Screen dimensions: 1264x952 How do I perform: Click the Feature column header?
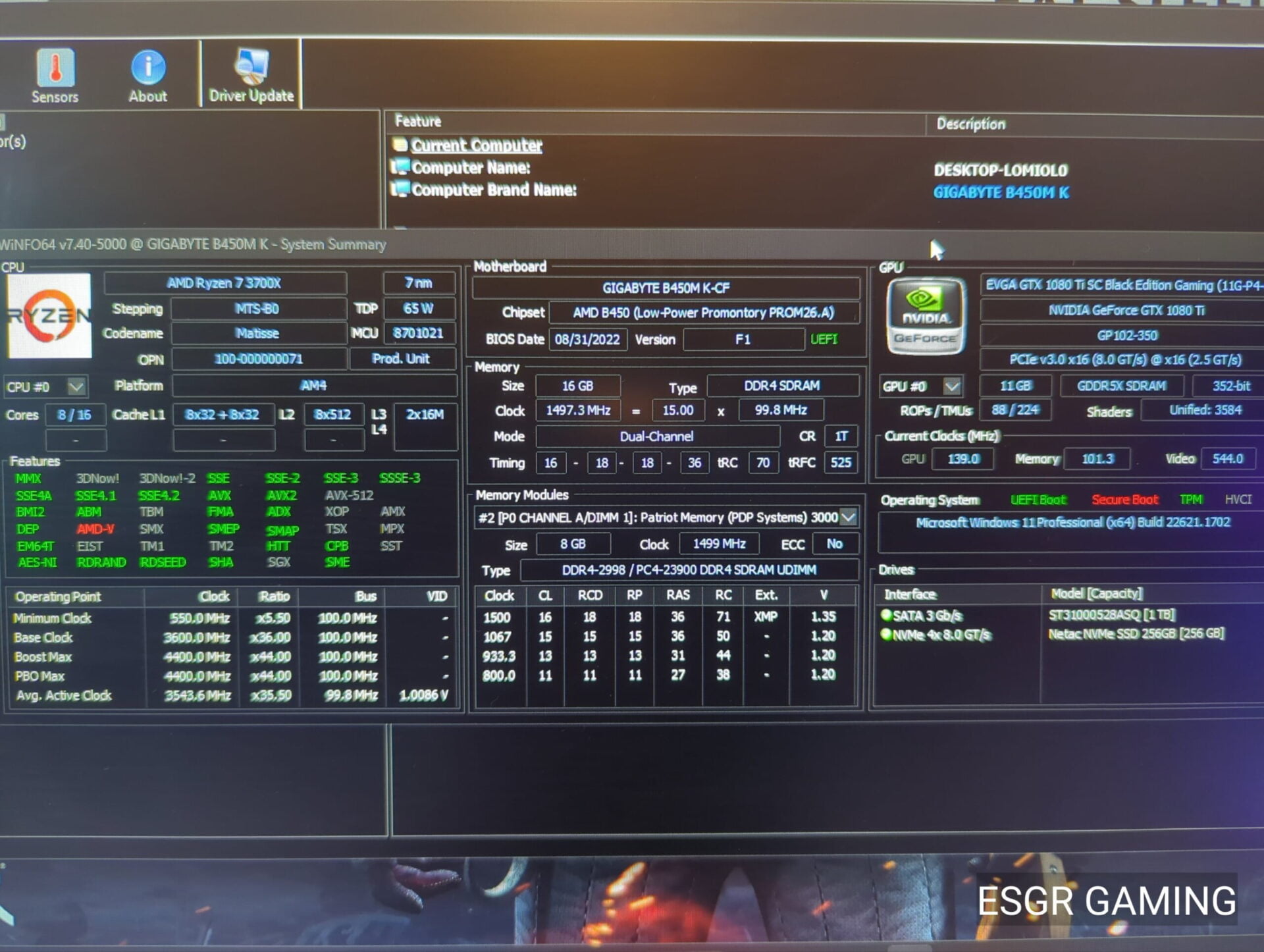[x=418, y=121]
